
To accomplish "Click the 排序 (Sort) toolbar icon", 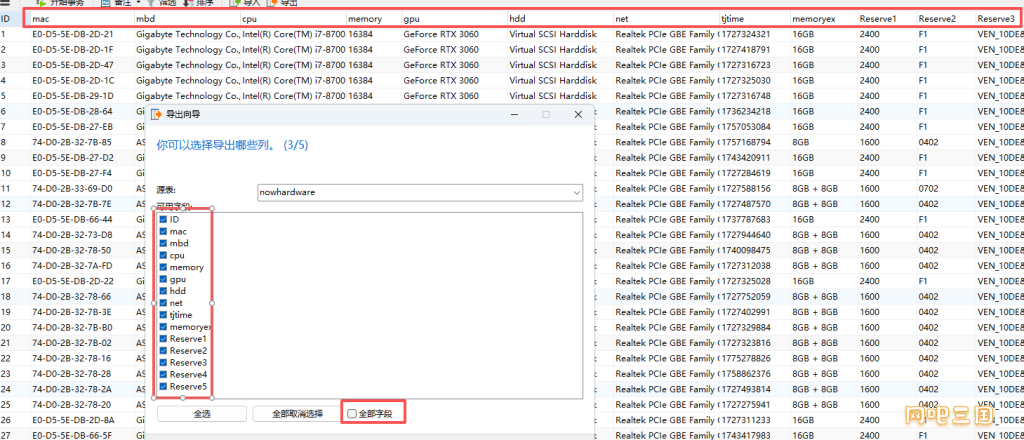I will (x=187, y=3).
